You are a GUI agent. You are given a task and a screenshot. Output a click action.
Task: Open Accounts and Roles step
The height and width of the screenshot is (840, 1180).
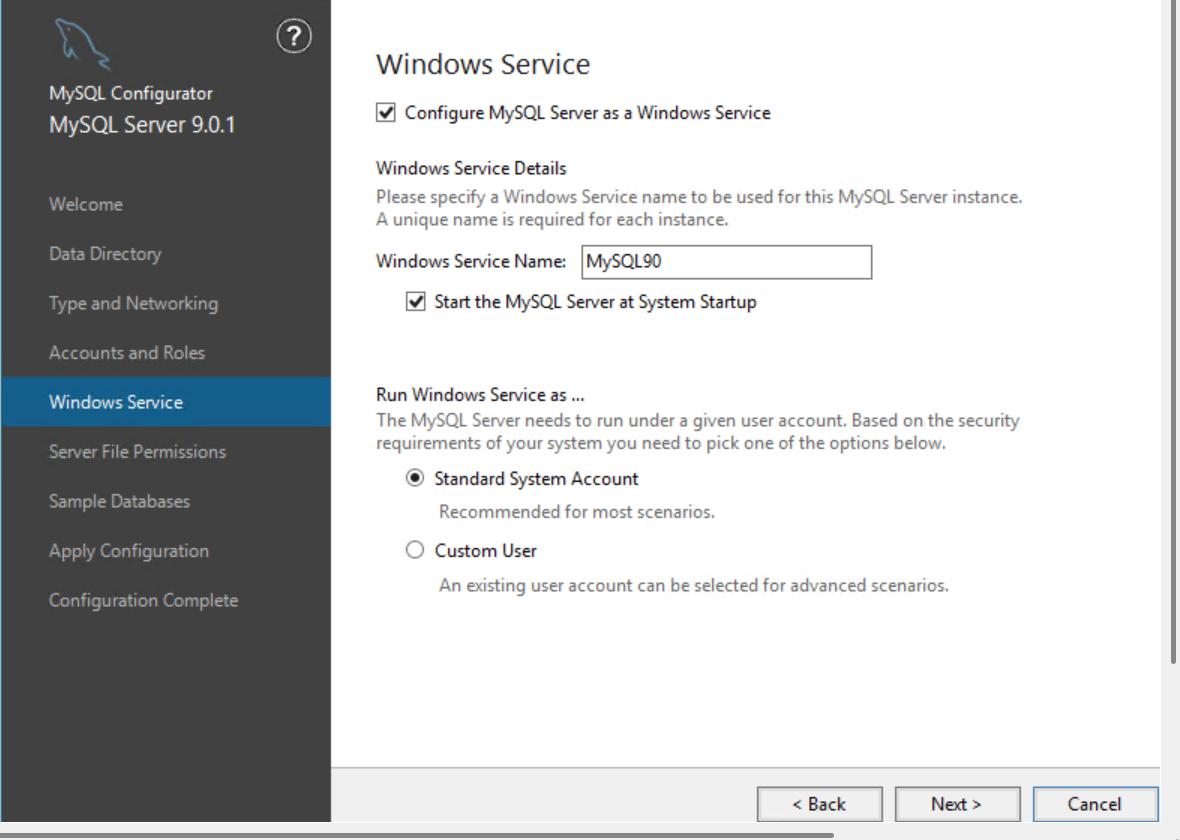tap(127, 353)
